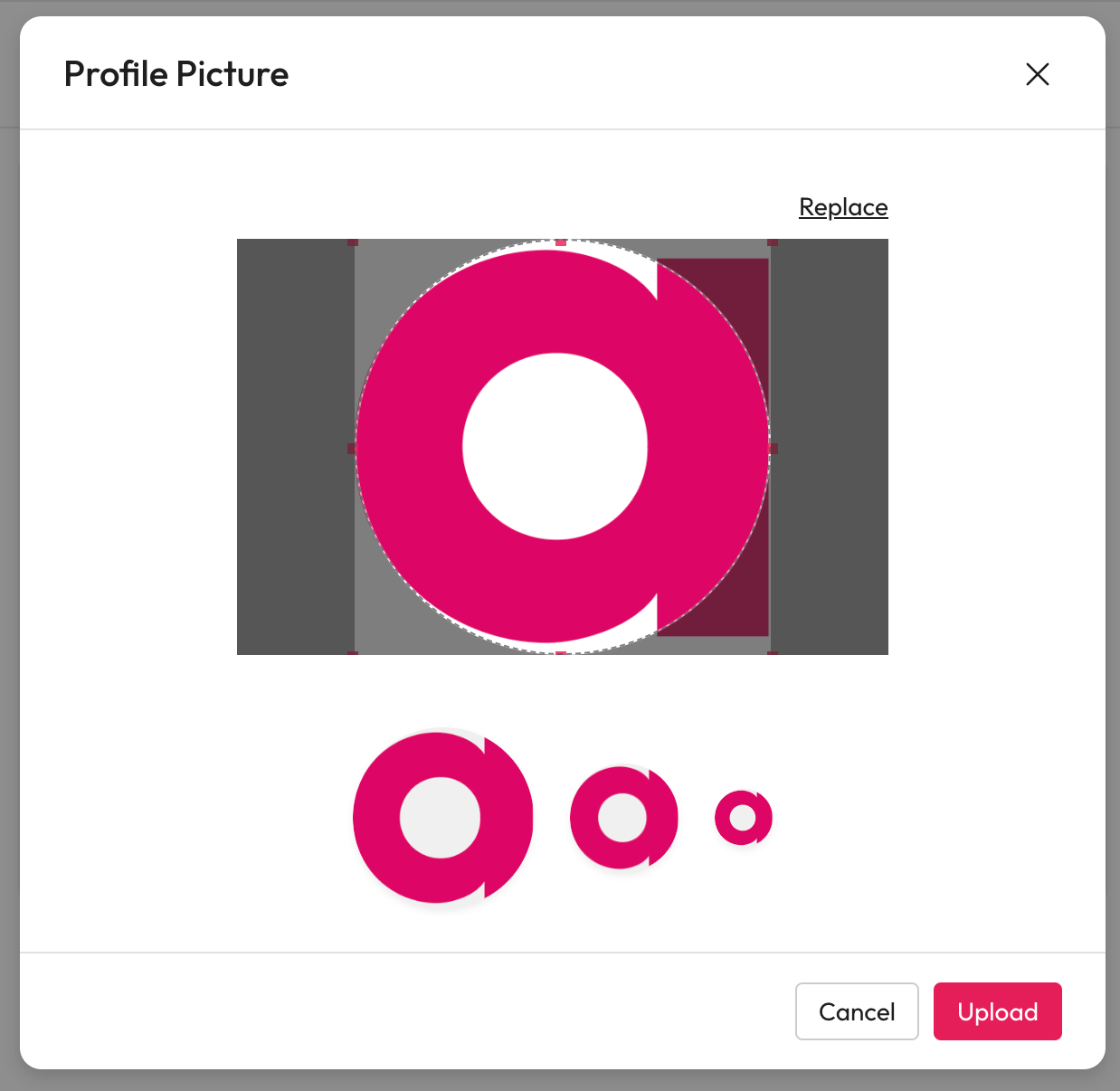
Task: Click the largest circular avatar preview
Action: [x=442, y=818]
